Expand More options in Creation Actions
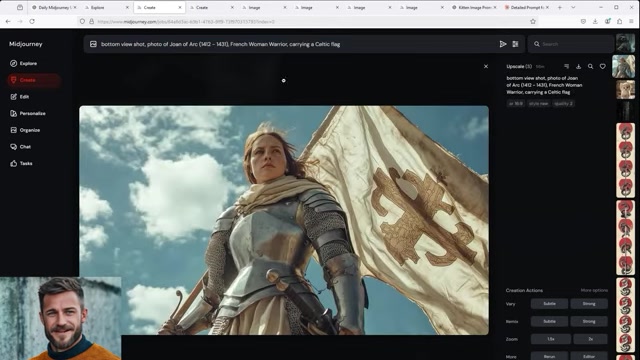Screen dimensions: 640x360 (x=594, y=290)
